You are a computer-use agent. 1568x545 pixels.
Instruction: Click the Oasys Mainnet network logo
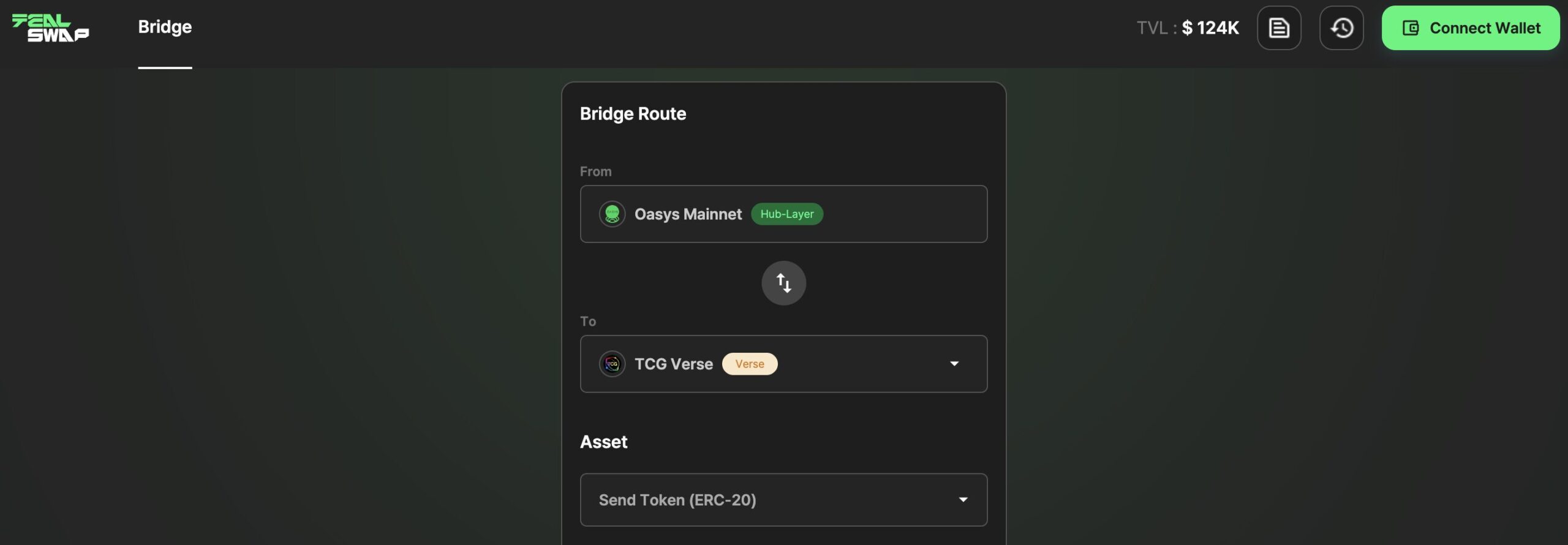(612, 214)
